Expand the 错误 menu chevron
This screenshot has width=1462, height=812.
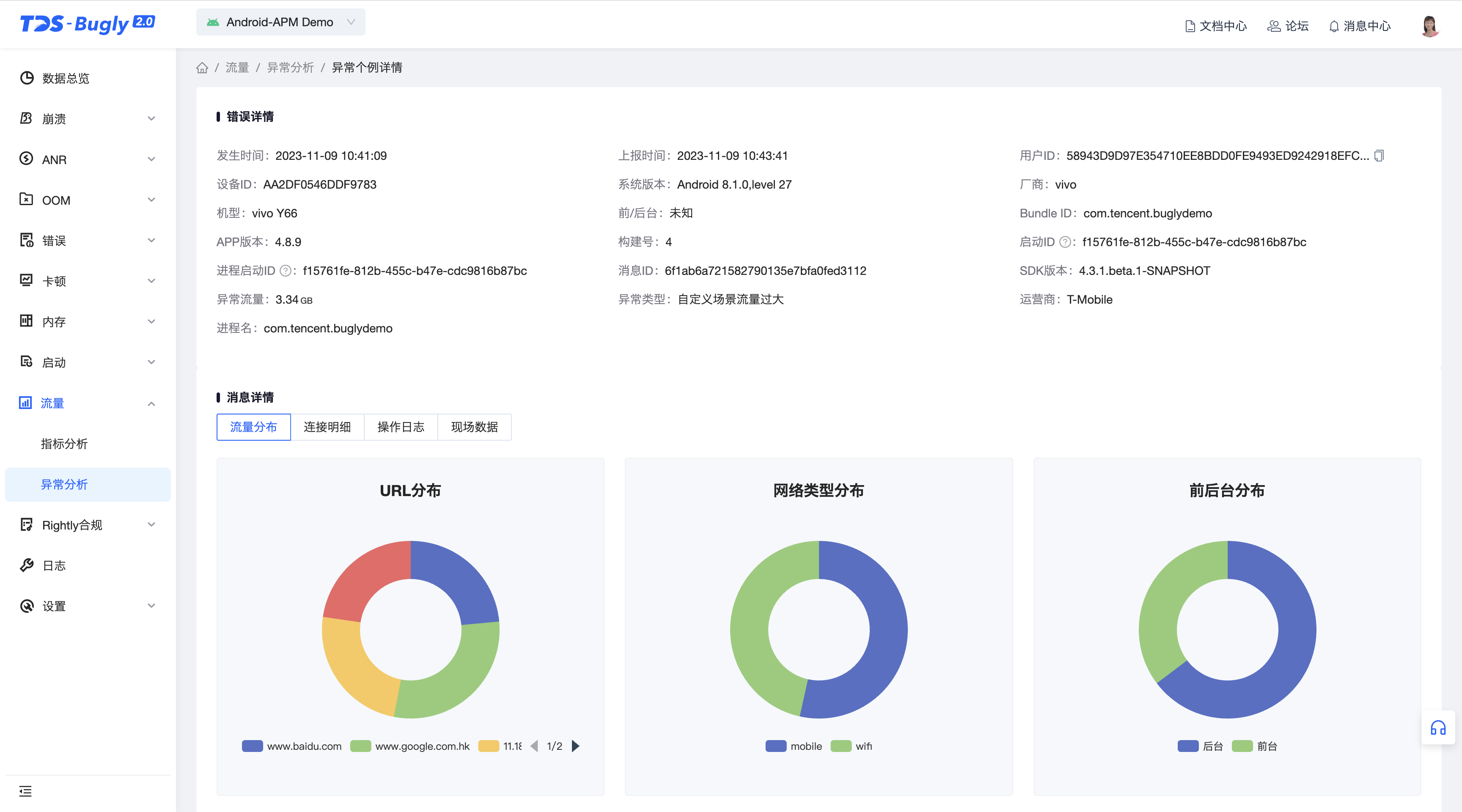[151, 241]
